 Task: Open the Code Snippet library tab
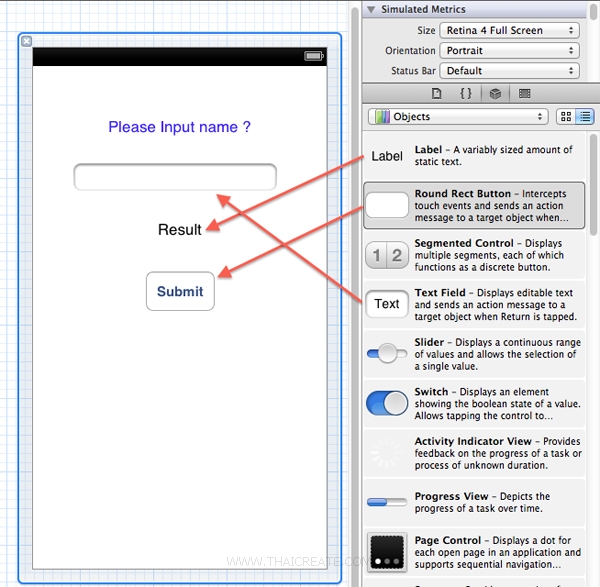[465, 93]
